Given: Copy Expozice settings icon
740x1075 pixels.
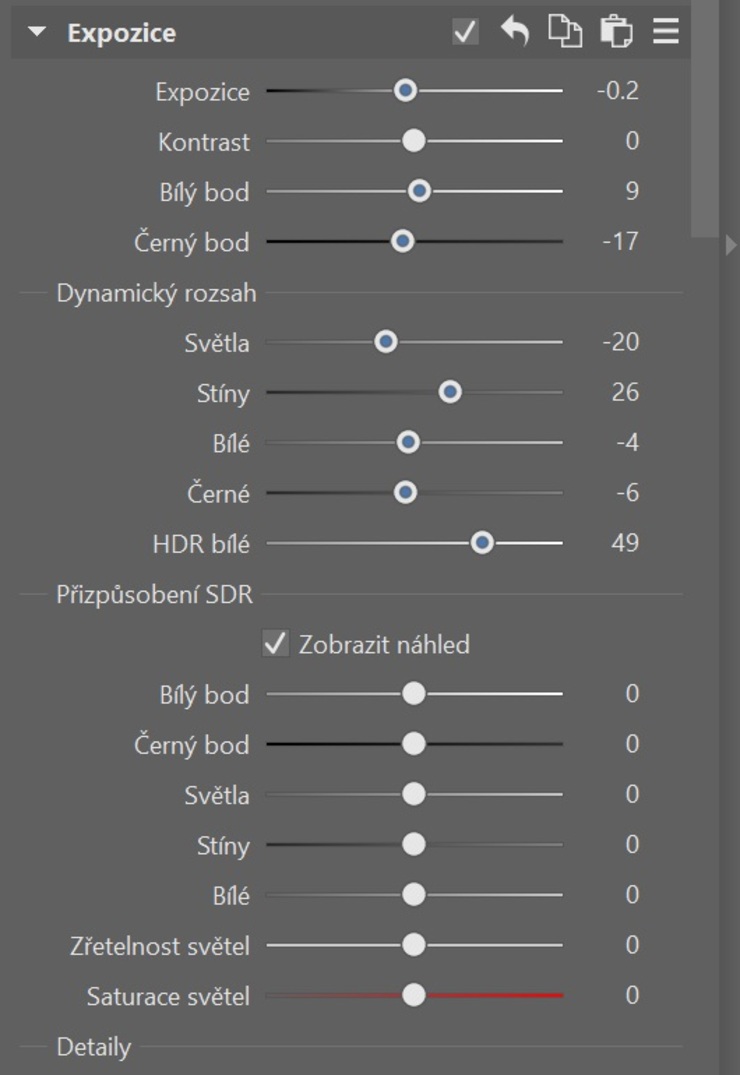Looking at the screenshot, I should (565, 32).
